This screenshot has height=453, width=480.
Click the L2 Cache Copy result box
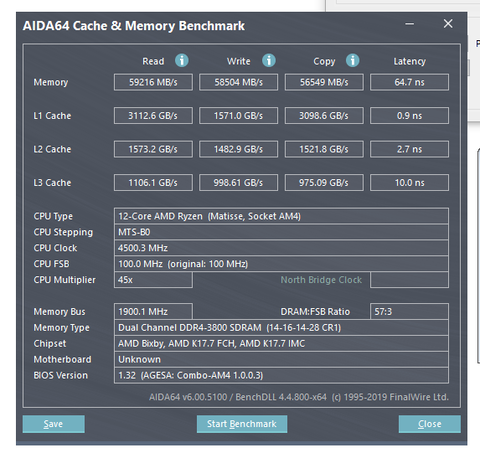point(324,149)
